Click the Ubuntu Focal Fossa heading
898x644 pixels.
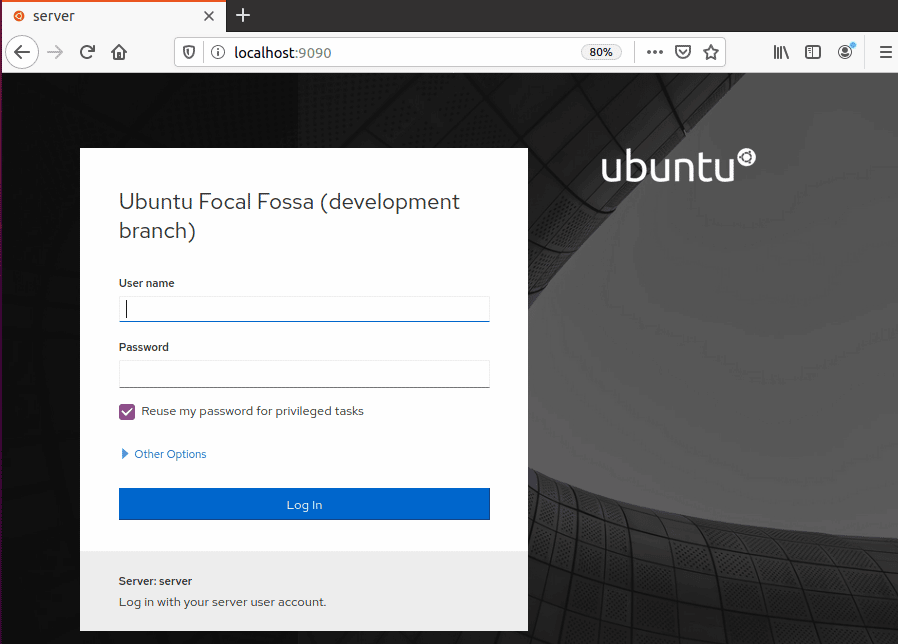pos(289,216)
